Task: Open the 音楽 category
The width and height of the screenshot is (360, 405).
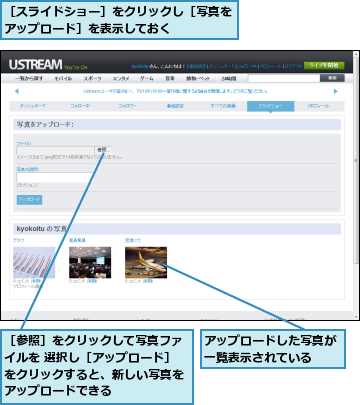Action: 170,79
